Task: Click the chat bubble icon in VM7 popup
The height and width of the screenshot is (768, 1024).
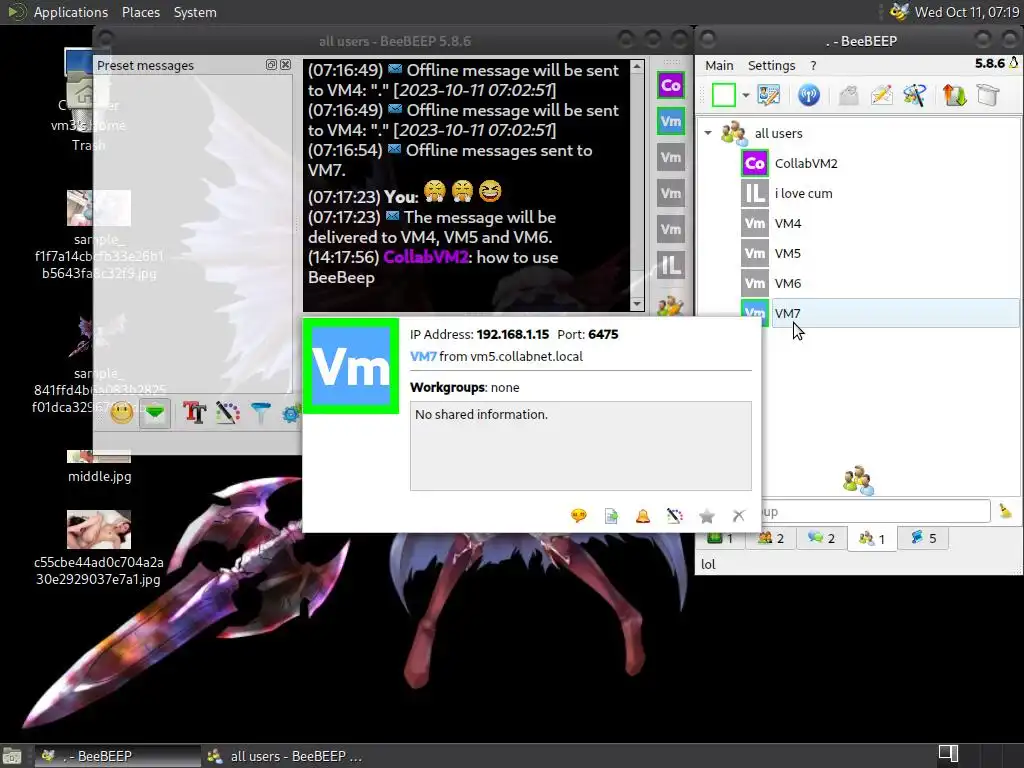Action: click(579, 516)
